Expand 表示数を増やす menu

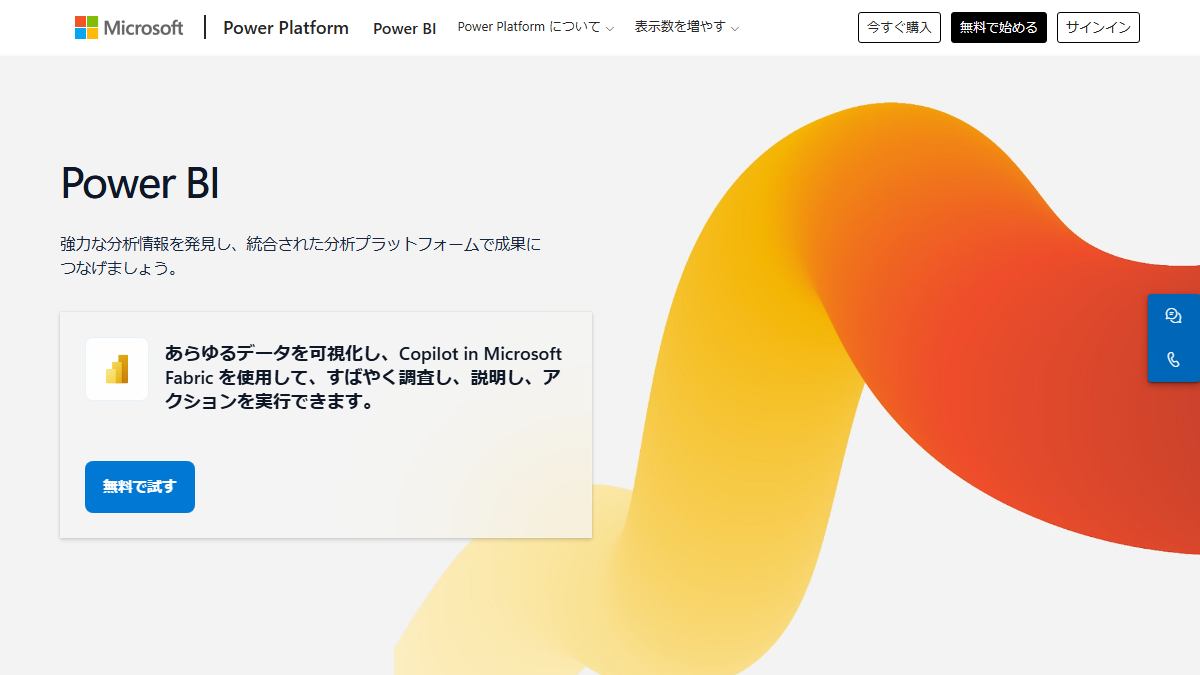tap(686, 28)
